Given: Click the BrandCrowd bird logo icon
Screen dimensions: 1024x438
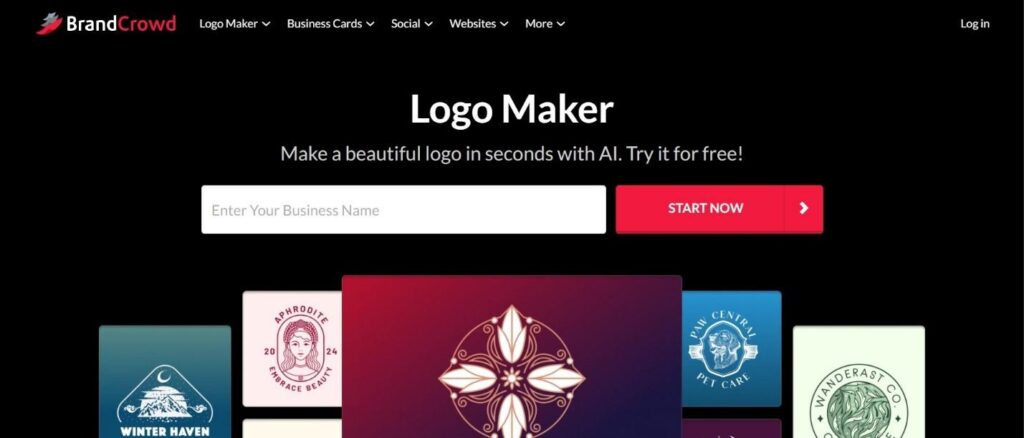Looking at the screenshot, I should click(50, 23).
